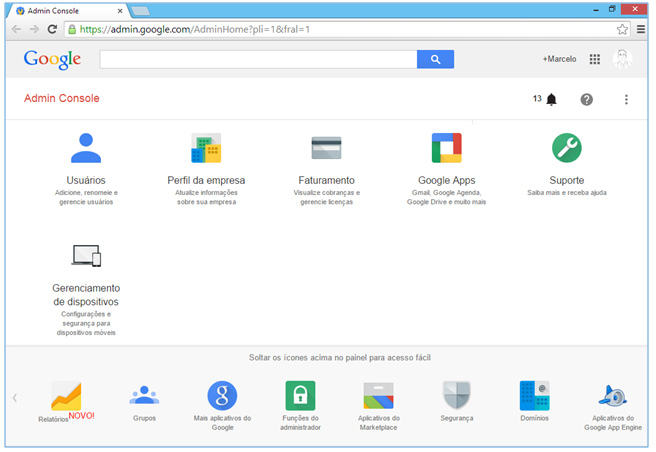Viewport: 656px width, 452px height.
Task: Open the Usuários icon
Action: pyautogui.click(x=86, y=148)
